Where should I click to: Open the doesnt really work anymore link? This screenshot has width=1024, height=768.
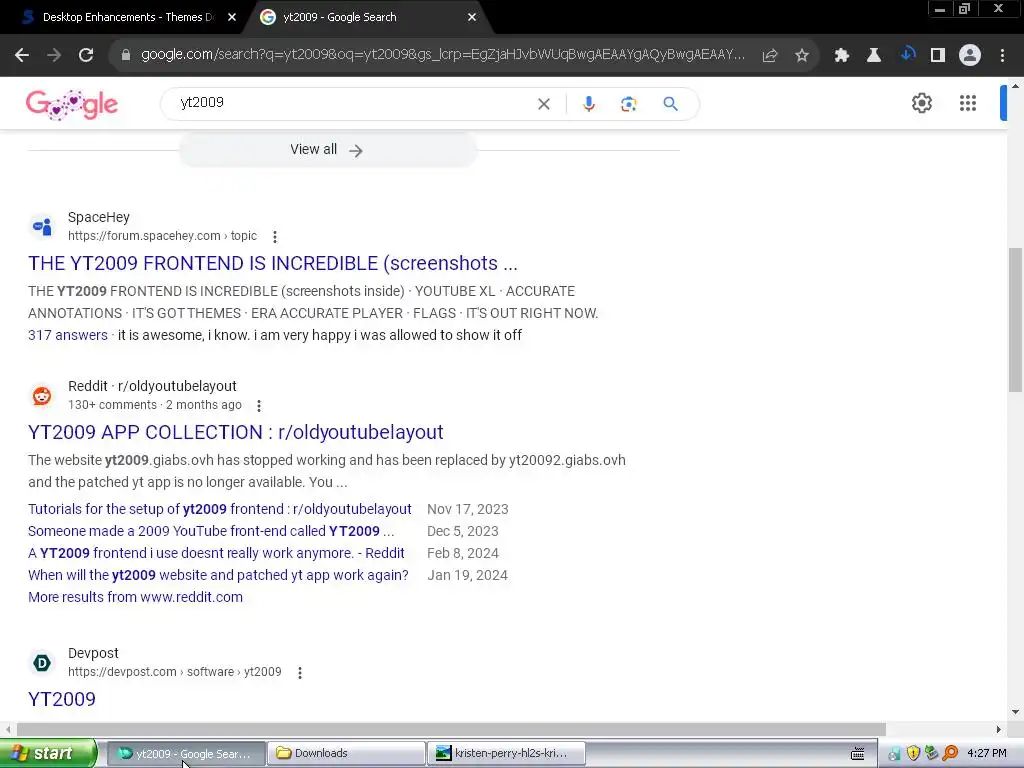[216, 553]
